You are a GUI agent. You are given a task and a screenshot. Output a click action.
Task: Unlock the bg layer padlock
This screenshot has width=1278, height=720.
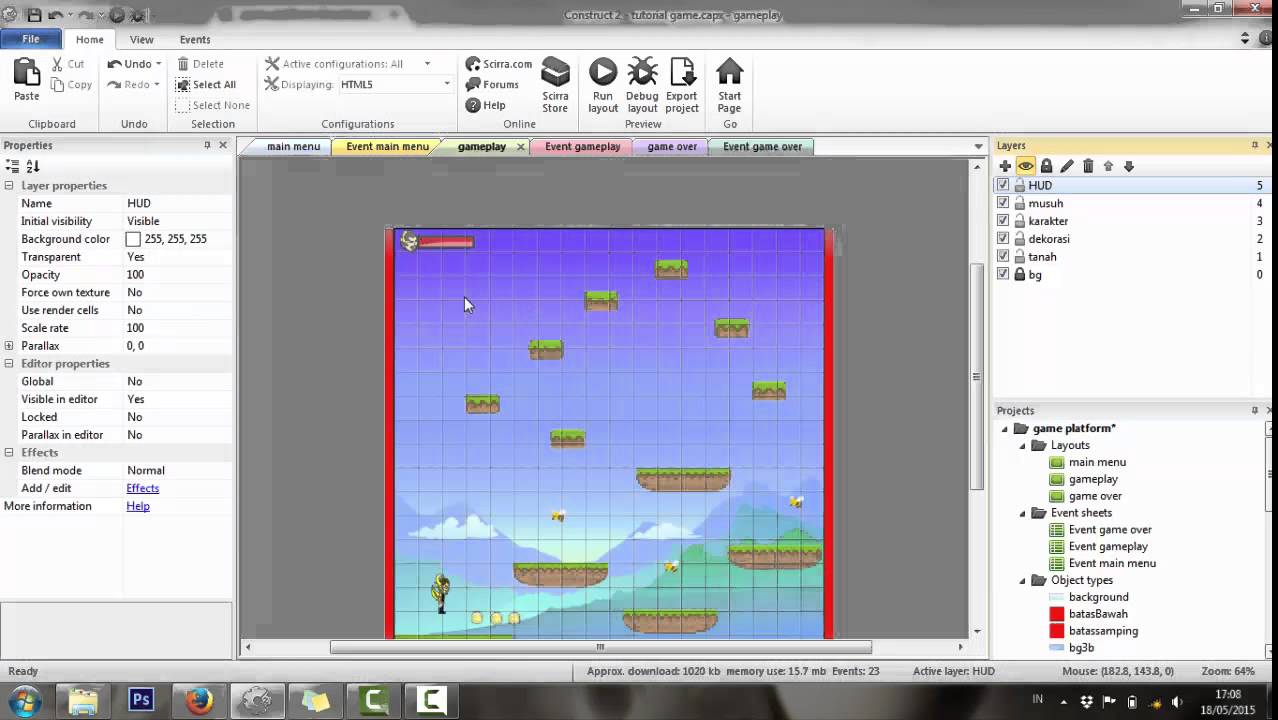coord(1020,275)
